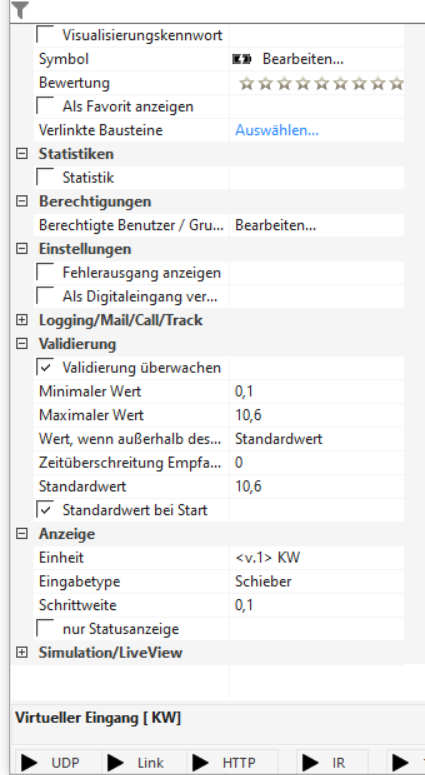Screen dimensions: 425x775
Task: Uncheck Validierung überwachen
Action: tap(45, 368)
